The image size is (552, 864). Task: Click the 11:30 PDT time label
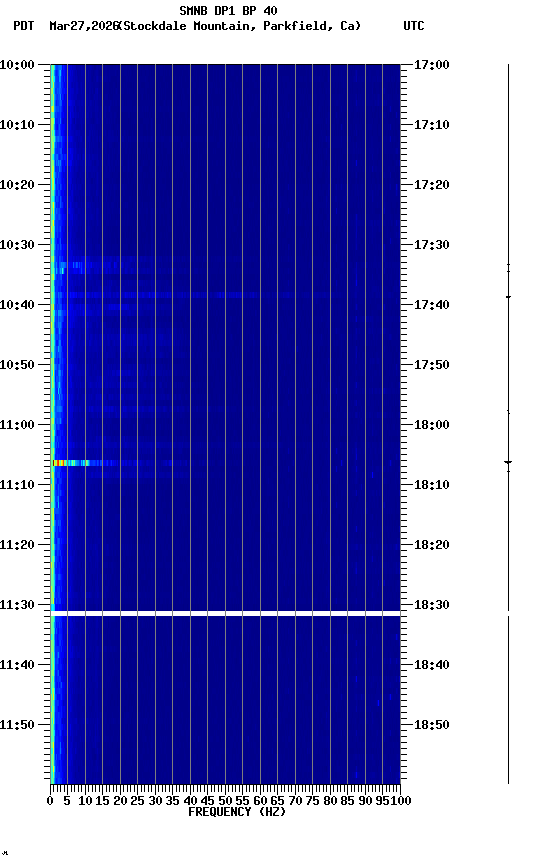click(17, 606)
